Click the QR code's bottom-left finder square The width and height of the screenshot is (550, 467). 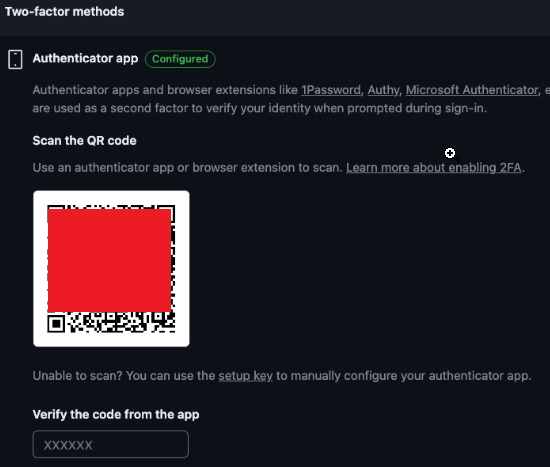(56, 323)
